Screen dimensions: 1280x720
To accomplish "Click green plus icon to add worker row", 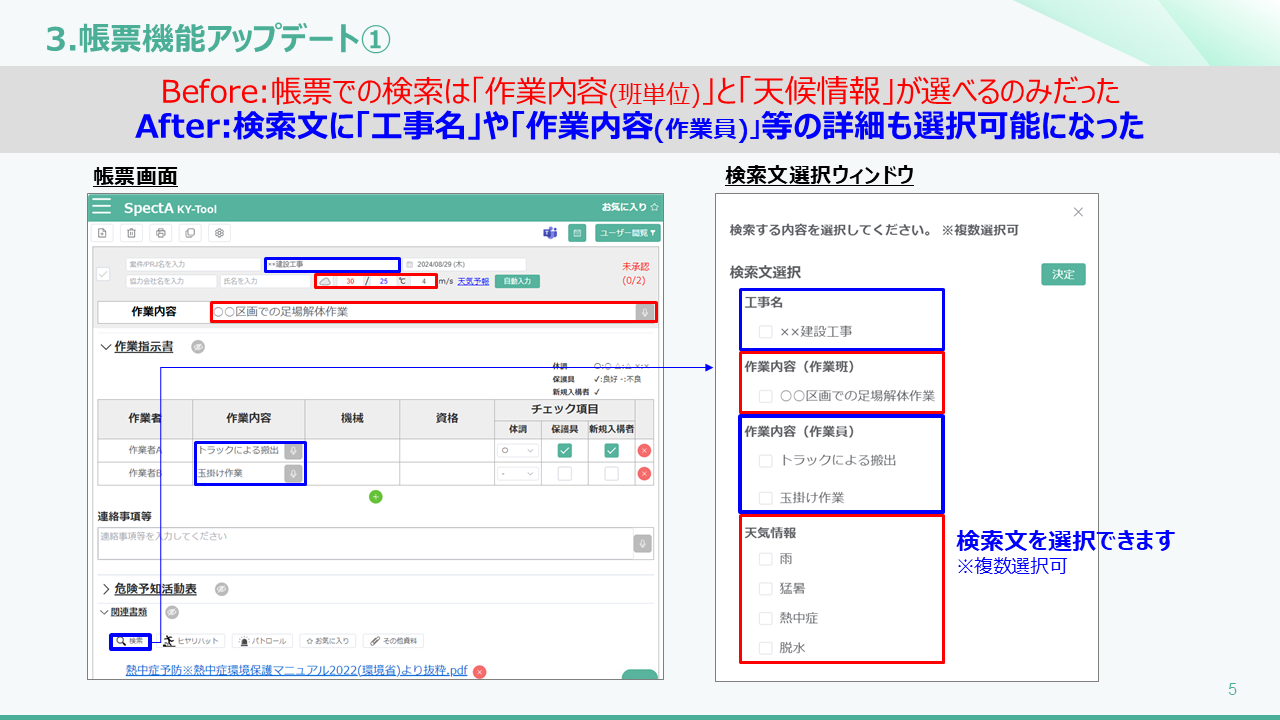I will pos(376,497).
